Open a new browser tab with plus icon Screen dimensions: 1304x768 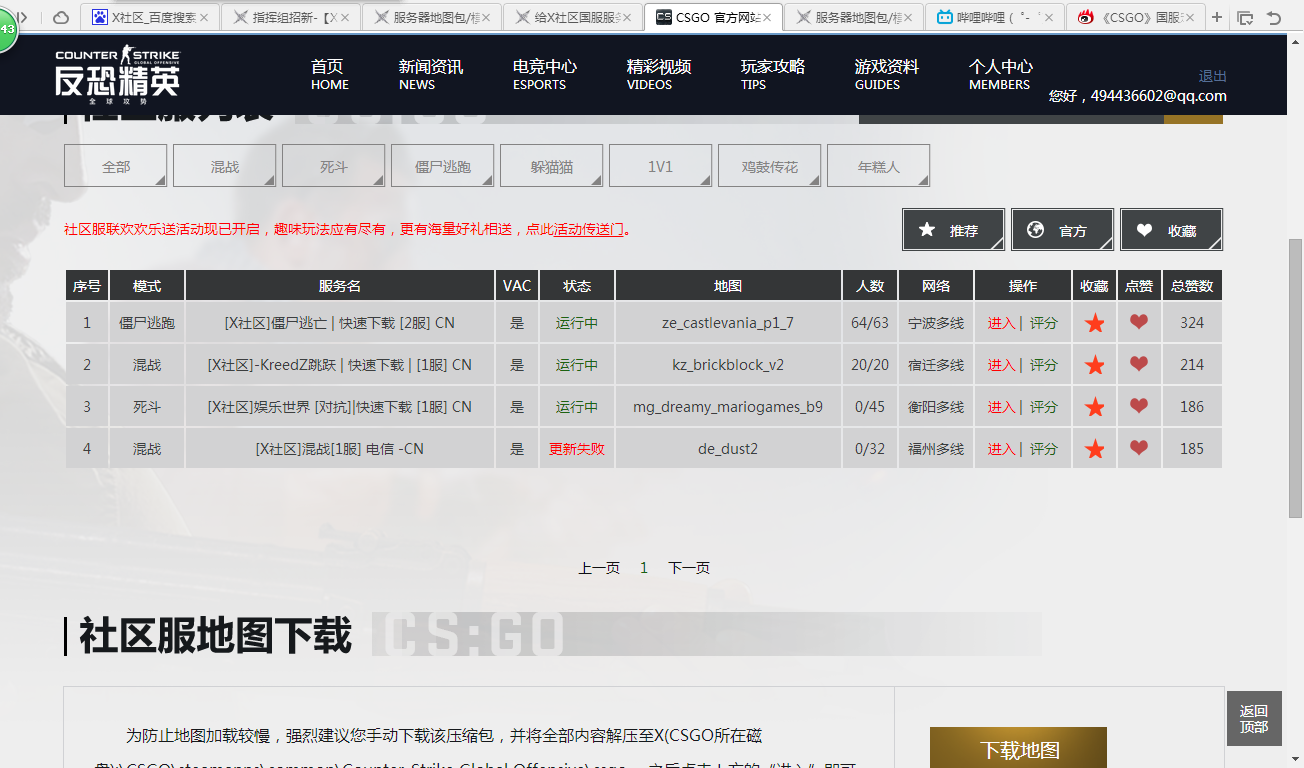(1215, 17)
